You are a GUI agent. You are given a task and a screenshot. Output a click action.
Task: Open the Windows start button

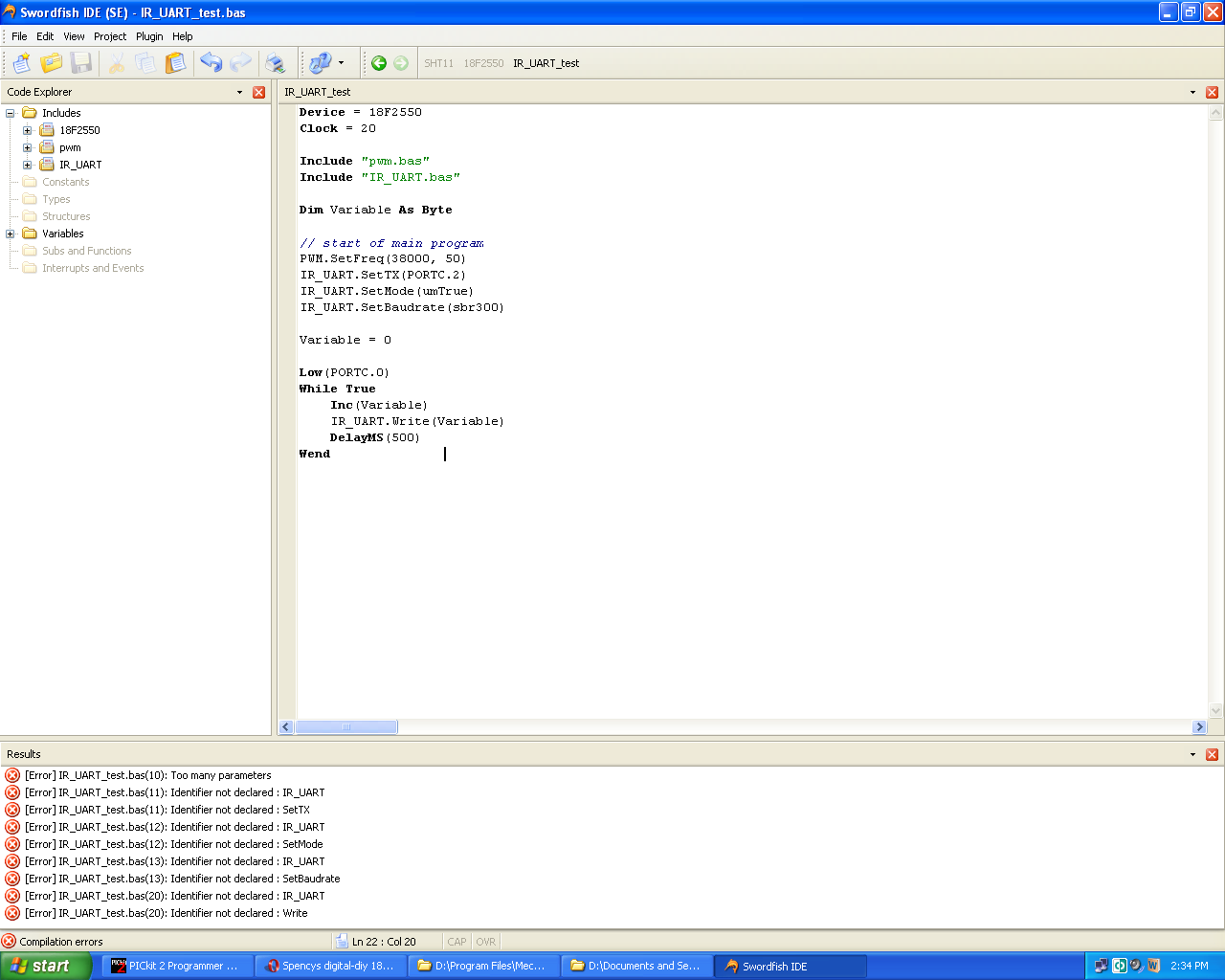click(46, 966)
